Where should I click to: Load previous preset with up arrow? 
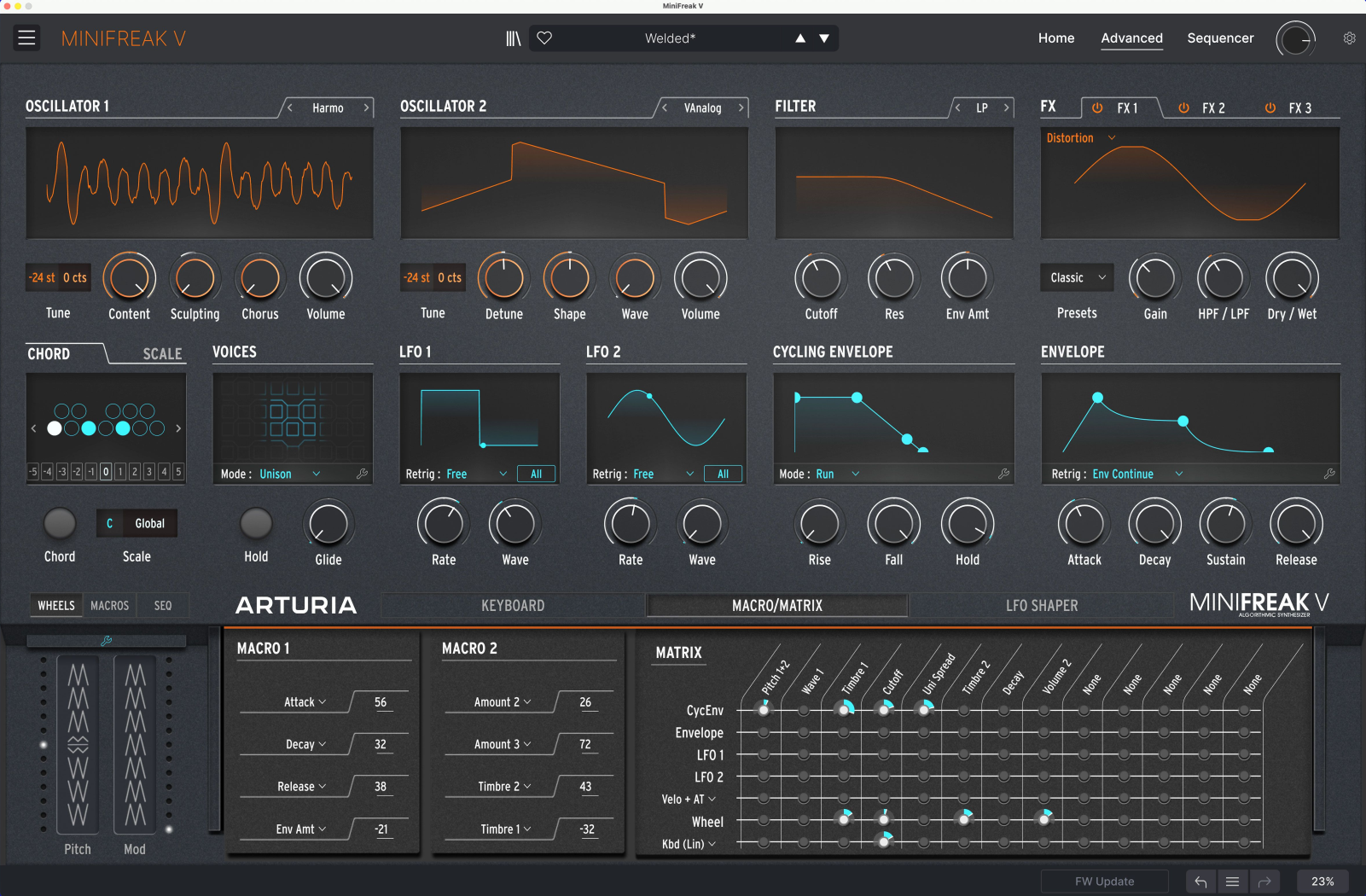[x=800, y=38]
